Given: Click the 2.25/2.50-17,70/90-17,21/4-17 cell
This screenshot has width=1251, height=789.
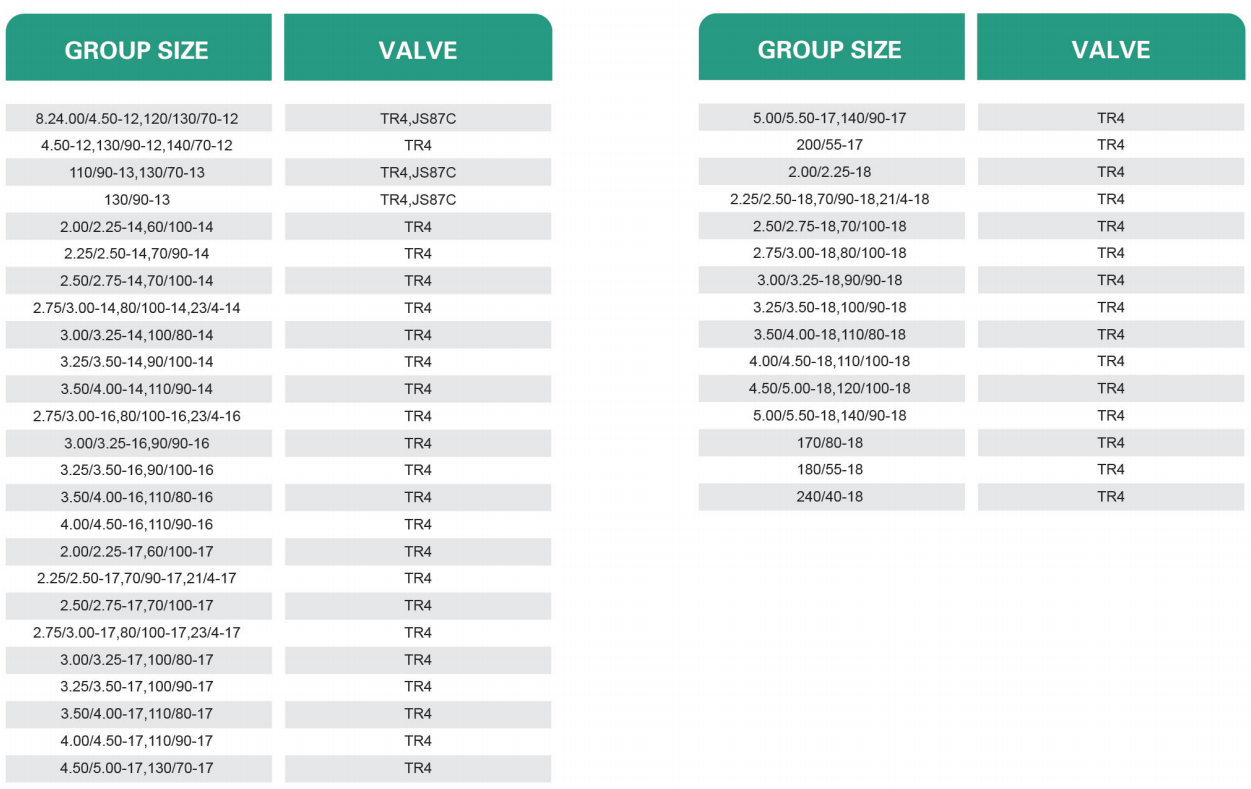Looking at the screenshot, I should click(x=137, y=578).
